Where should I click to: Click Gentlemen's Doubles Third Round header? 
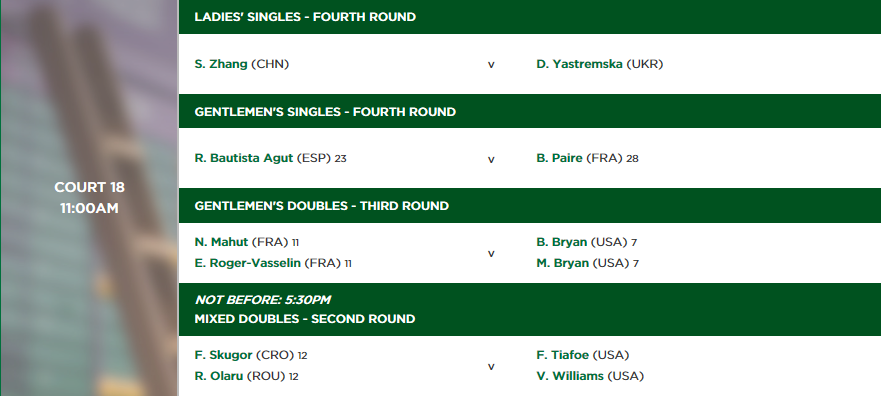321,206
